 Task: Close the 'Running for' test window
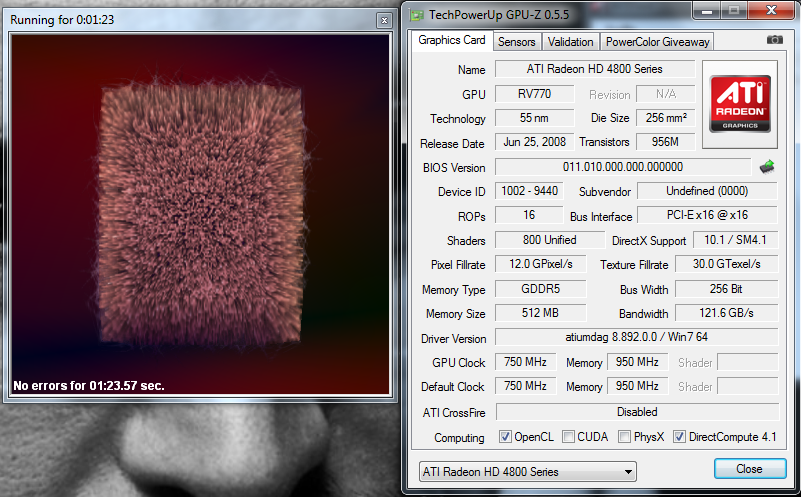(x=384, y=20)
